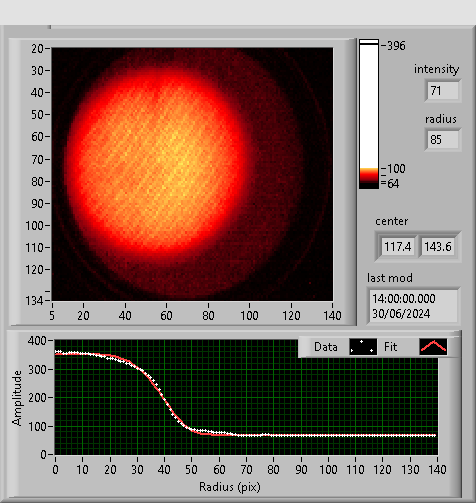Click the Amplitude axis label
Image resolution: width=476 pixels, height=503 pixels.
[x=17, y=398]
